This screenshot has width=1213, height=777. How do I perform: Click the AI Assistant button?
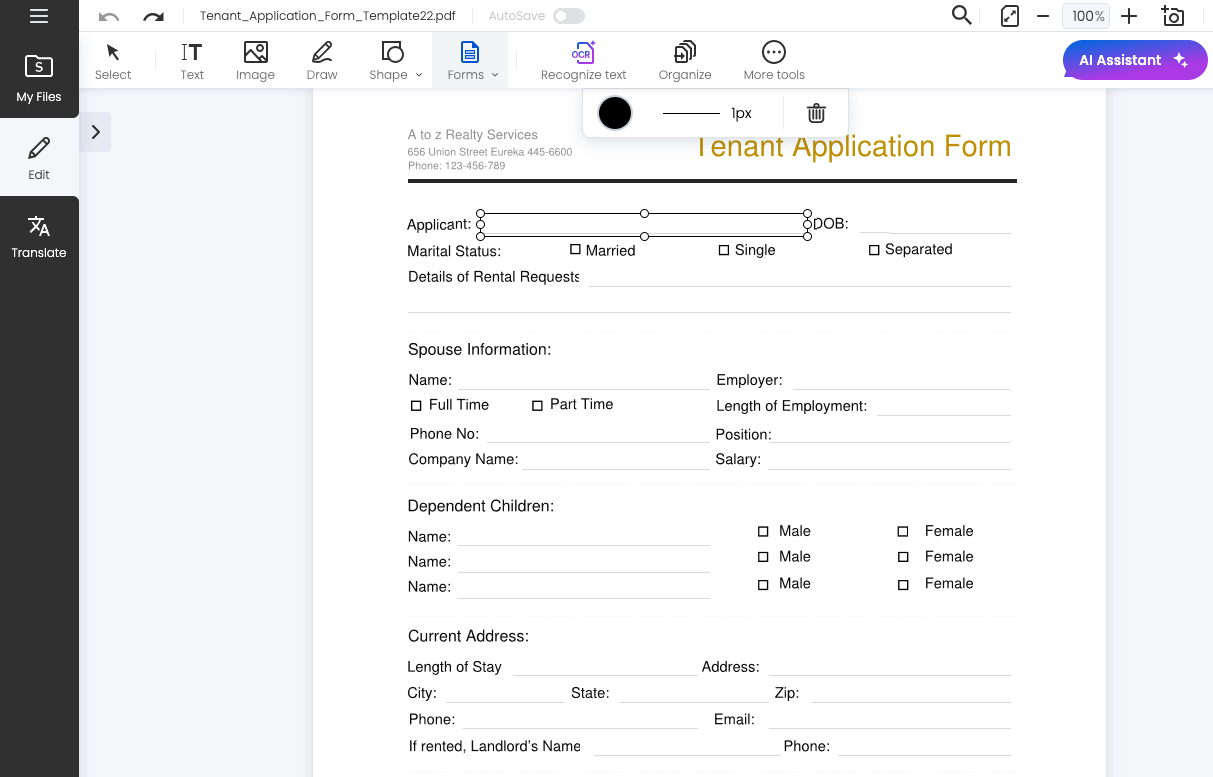(1134, 60)
